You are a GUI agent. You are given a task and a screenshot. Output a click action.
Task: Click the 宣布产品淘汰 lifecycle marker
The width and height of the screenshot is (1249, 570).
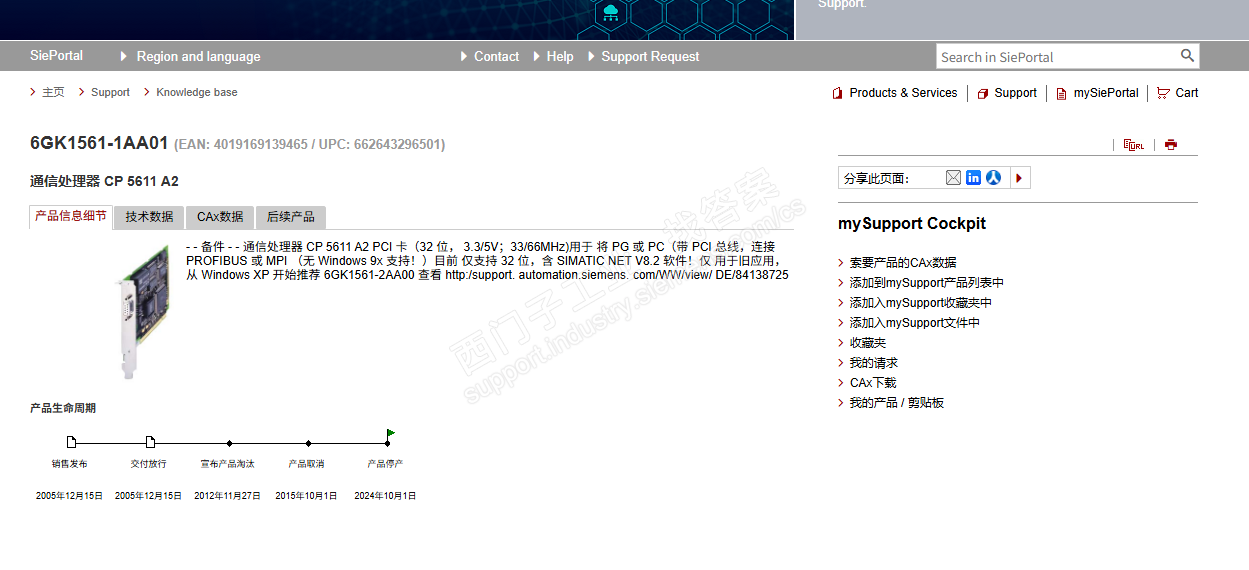pos(229,443)
